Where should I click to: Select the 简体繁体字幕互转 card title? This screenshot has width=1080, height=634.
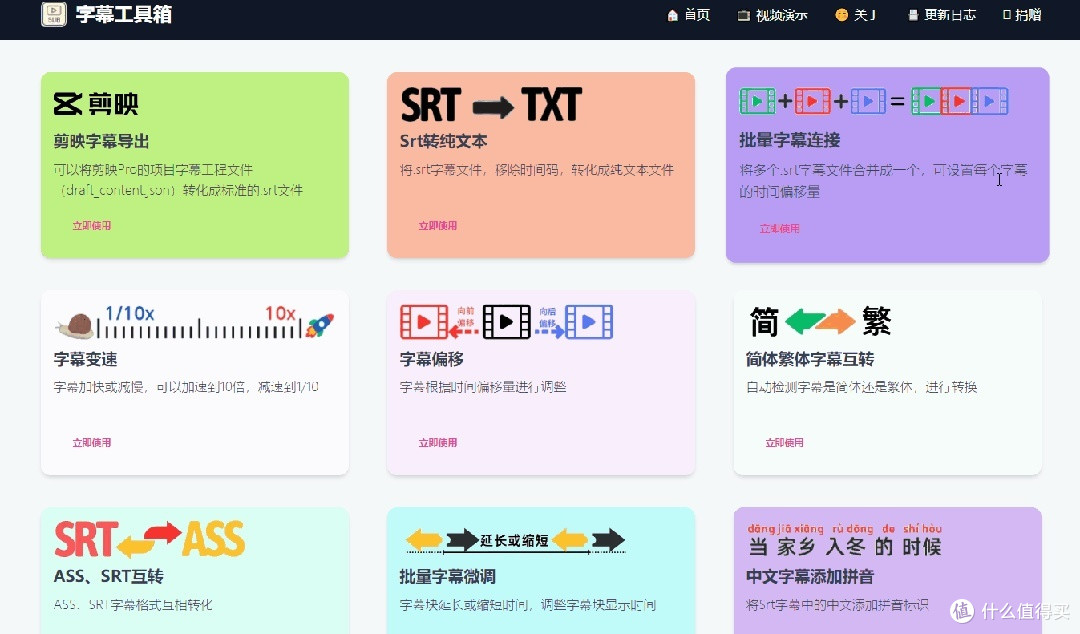point(810,359)
